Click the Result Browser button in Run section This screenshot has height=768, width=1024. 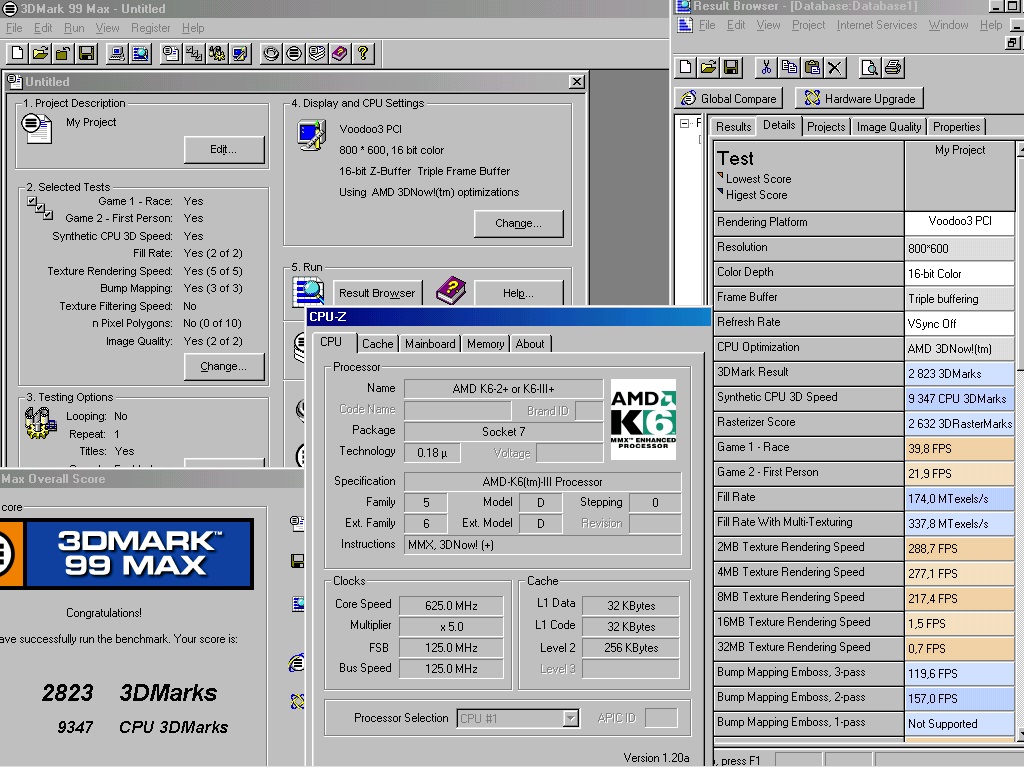tap(377, 293)
